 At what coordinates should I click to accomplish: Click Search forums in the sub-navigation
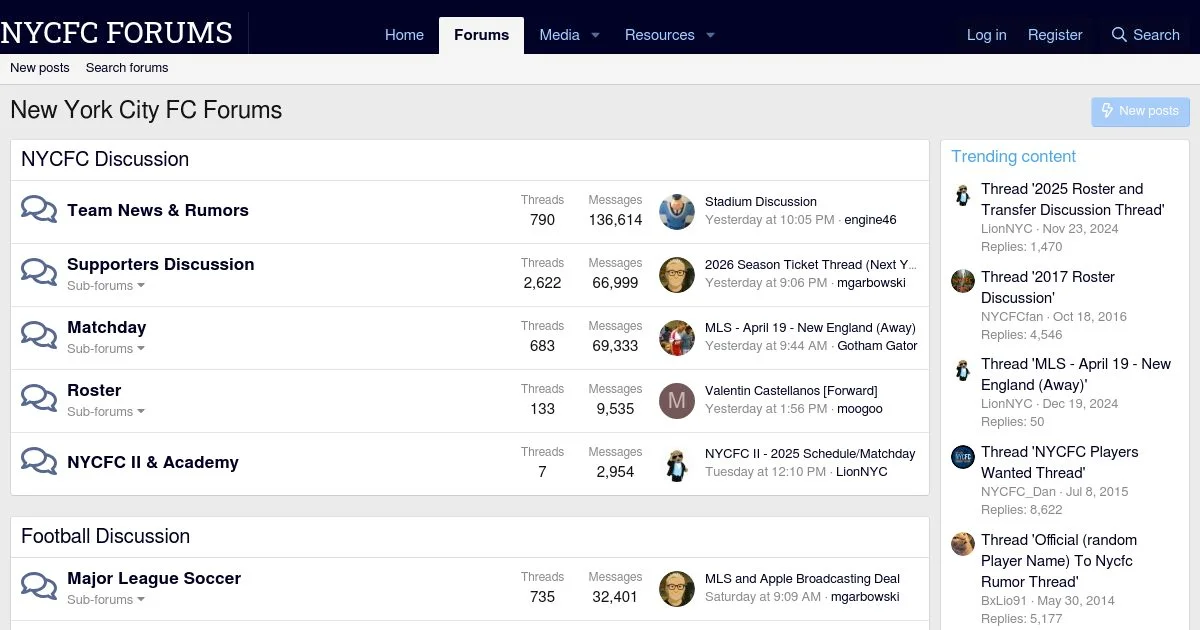127,68
